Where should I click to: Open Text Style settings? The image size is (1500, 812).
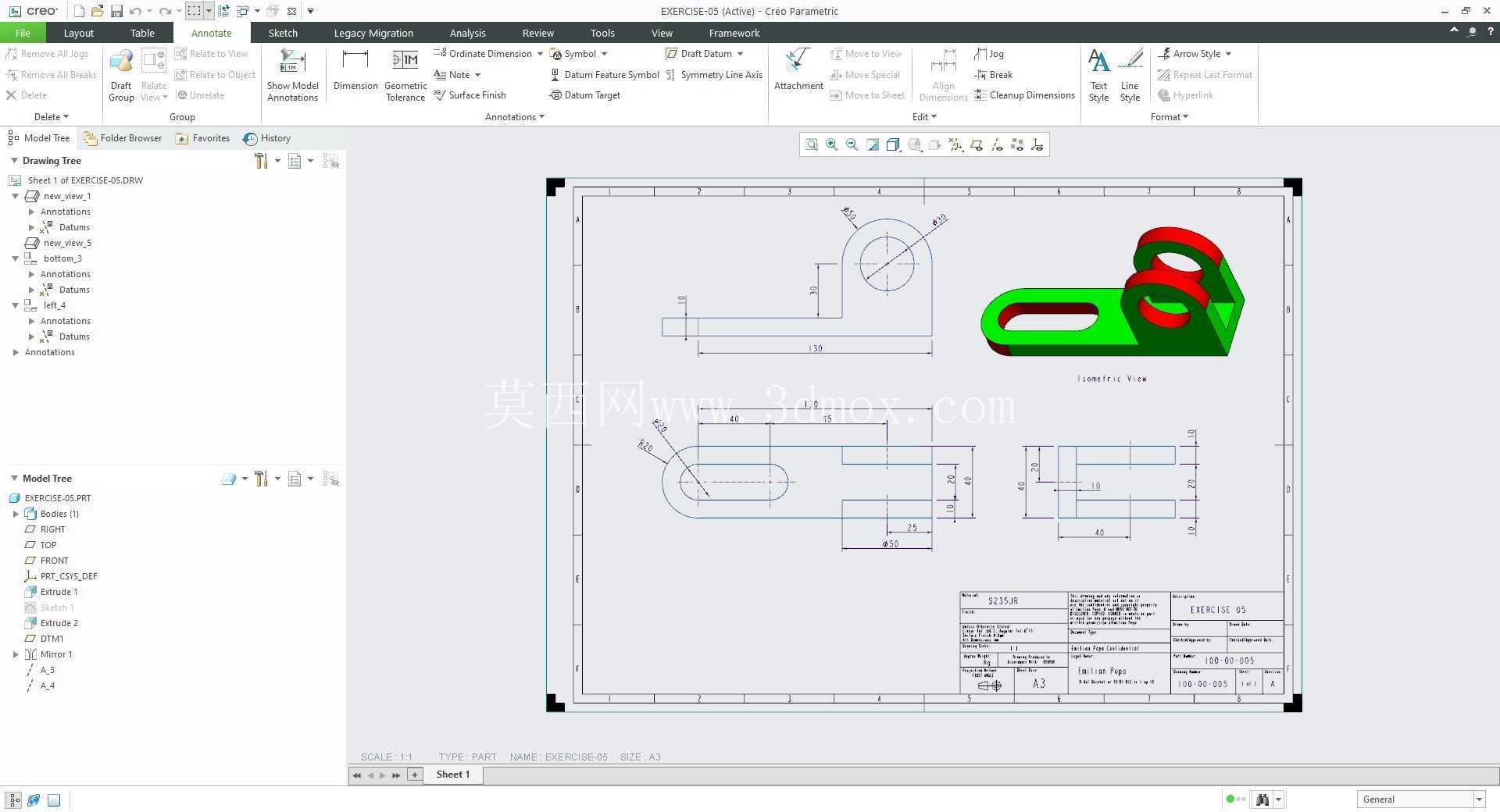[x=1098, y=75]
